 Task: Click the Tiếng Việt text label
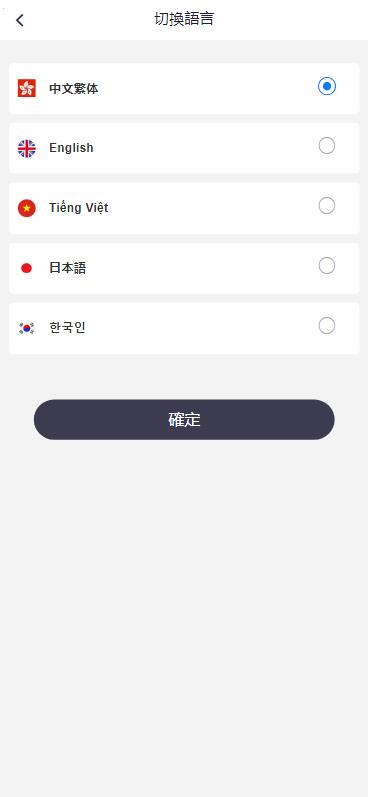[79, 208]
